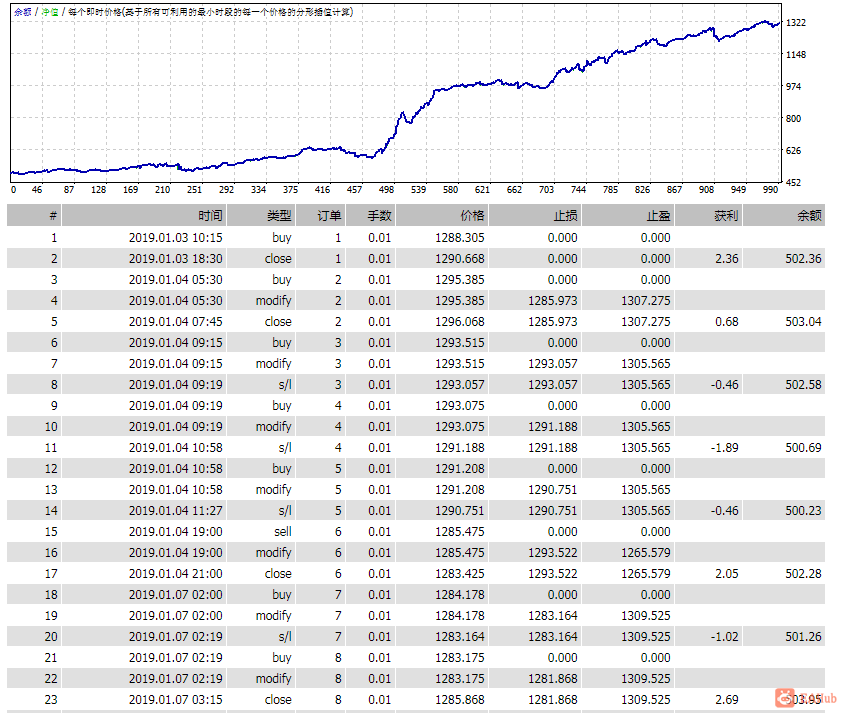Click profit value -1.89
This screenshot has height=713, width=846.
724,448
